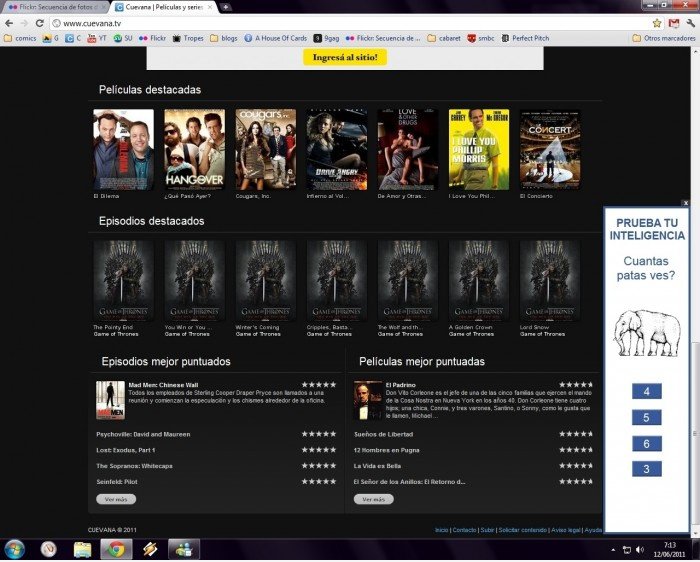Screen dimensions: 700x562
Task: Open the Gmail extension icon
Action: pyautogui.click(x=674, y=23)
